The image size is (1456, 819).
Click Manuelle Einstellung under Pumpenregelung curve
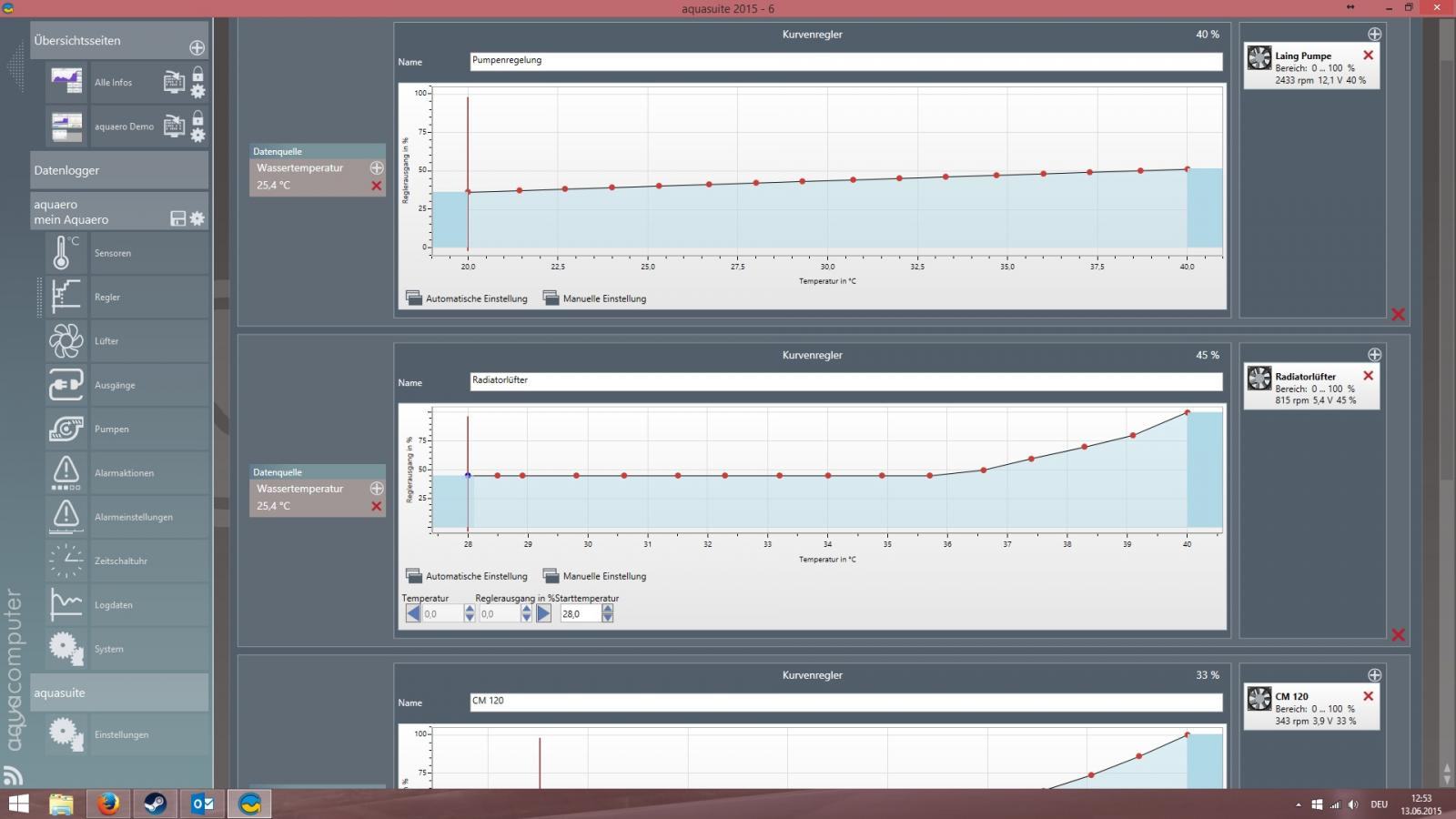coord(595,298)
